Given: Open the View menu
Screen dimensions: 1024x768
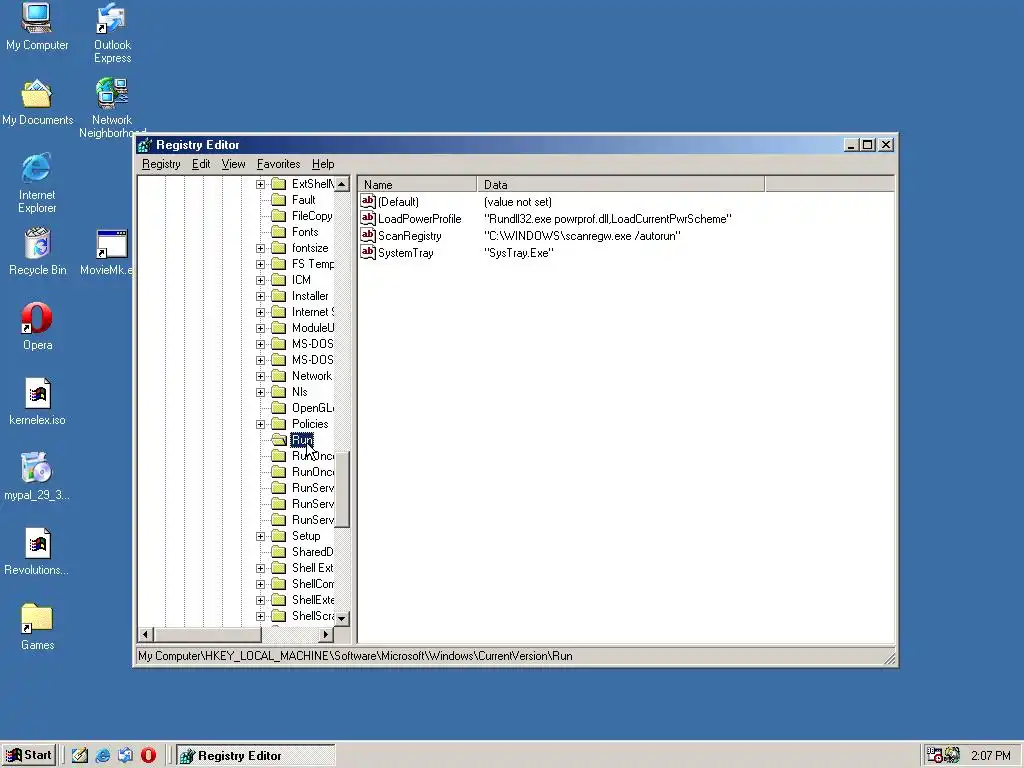Looking at the screenshot, I should coord(233,164).
